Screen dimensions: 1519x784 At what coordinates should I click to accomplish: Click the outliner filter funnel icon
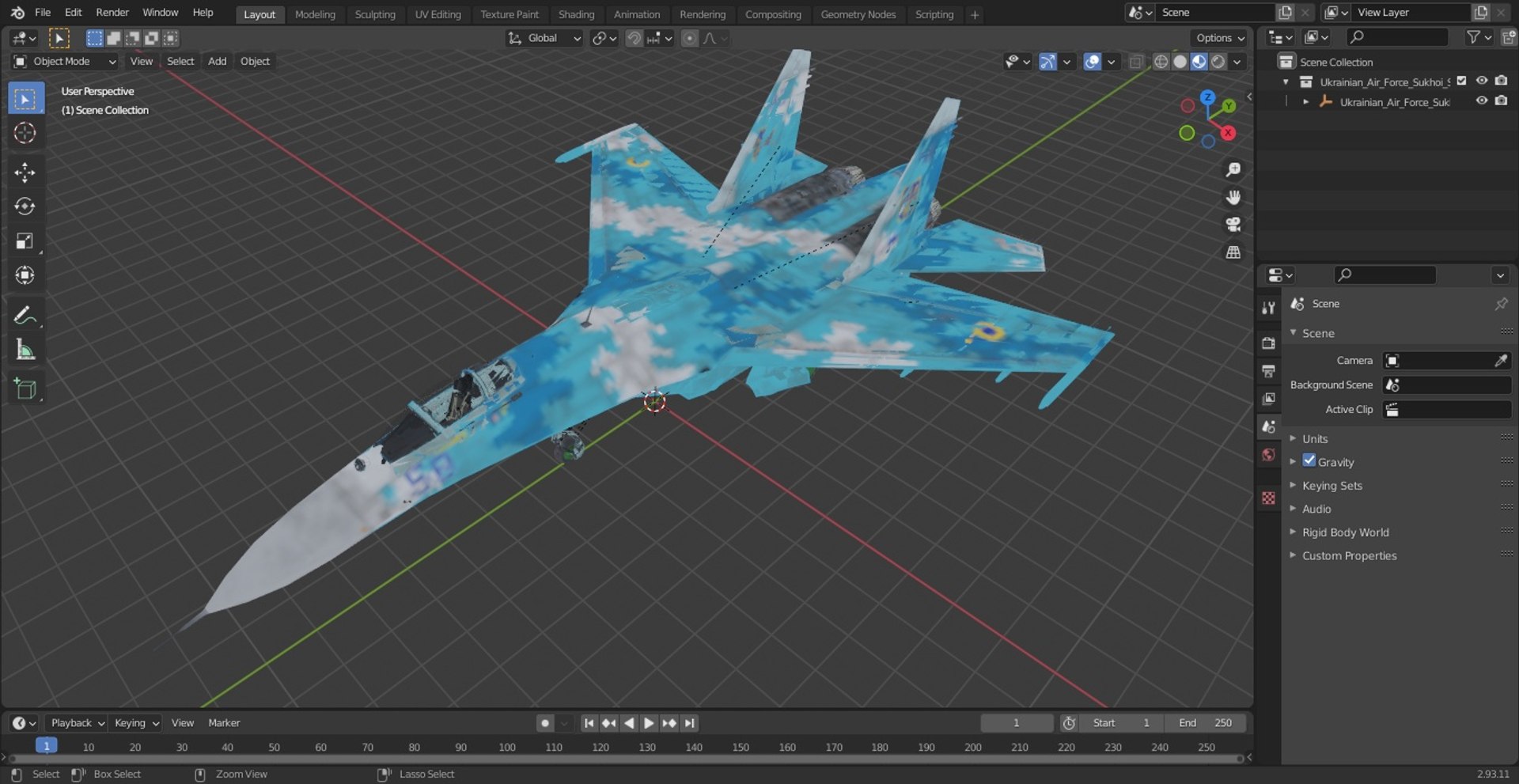pos(1473,37)
